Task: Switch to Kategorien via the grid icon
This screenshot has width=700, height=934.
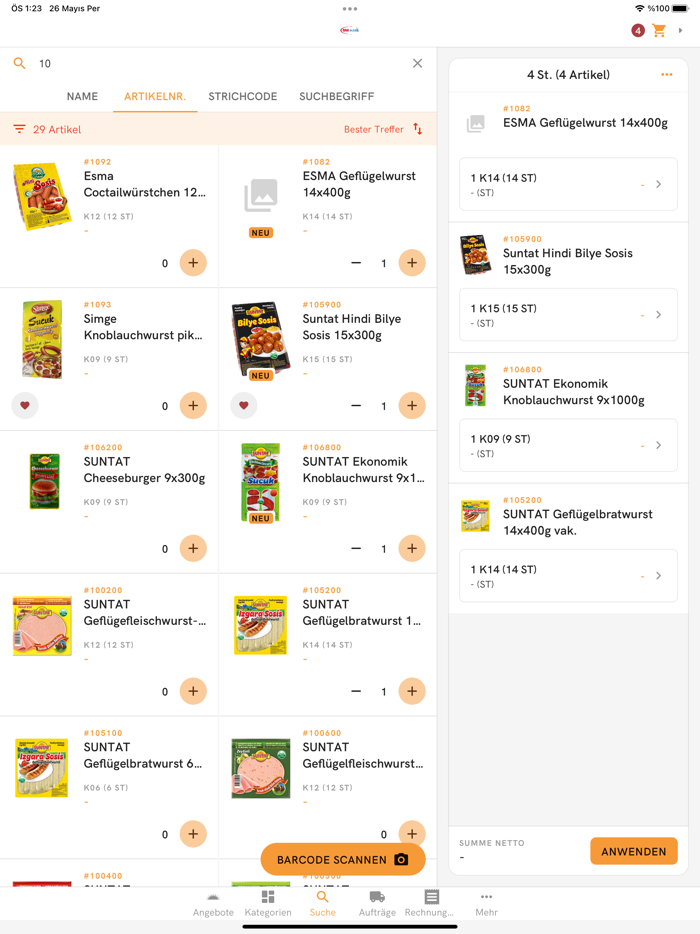Action: click(267, 901)
